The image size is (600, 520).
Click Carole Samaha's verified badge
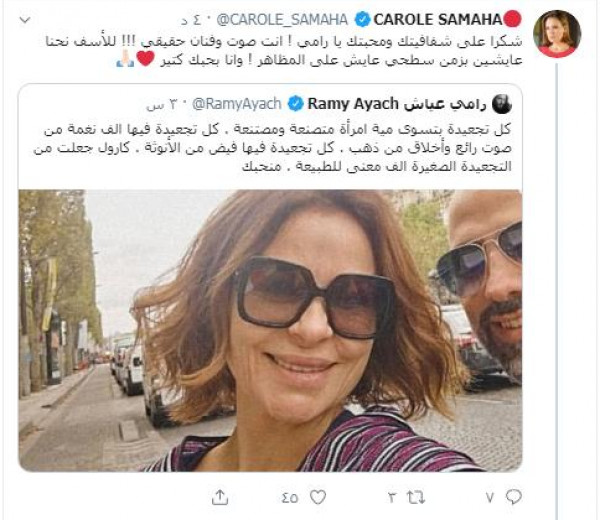click(362, 19)
